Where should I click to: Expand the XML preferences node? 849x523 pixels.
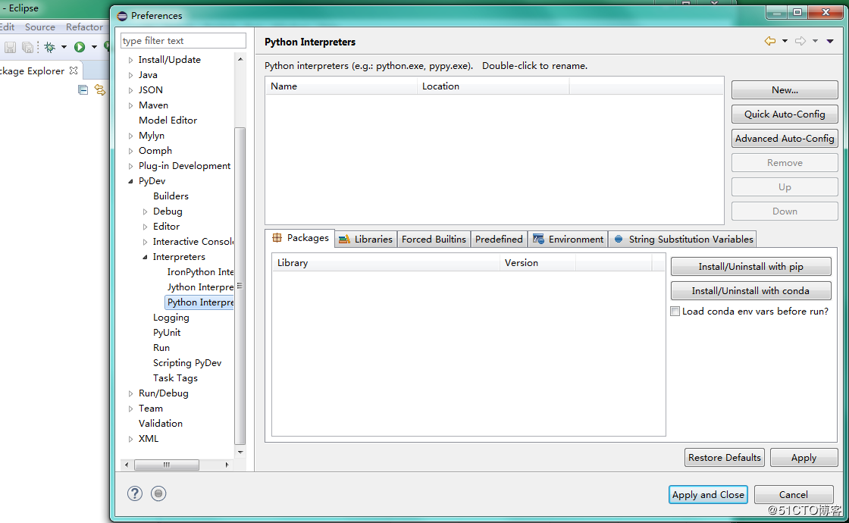(x=130, y=439)
